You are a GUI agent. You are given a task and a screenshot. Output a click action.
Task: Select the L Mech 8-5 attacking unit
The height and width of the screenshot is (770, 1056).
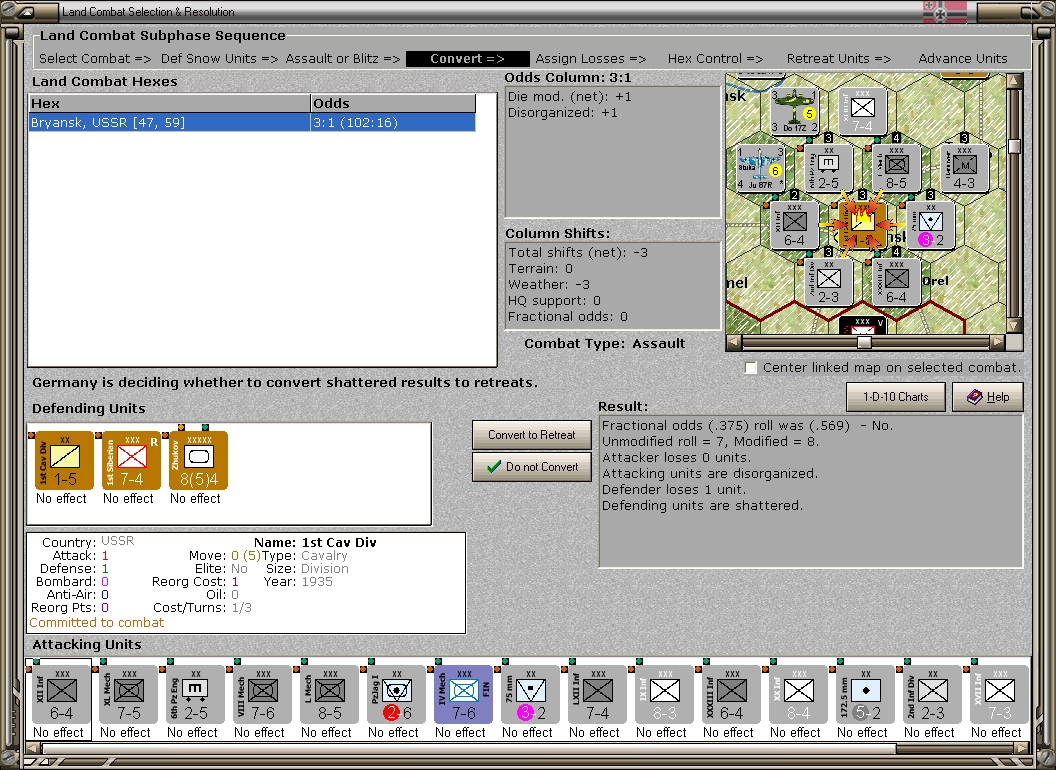(329, 695)
